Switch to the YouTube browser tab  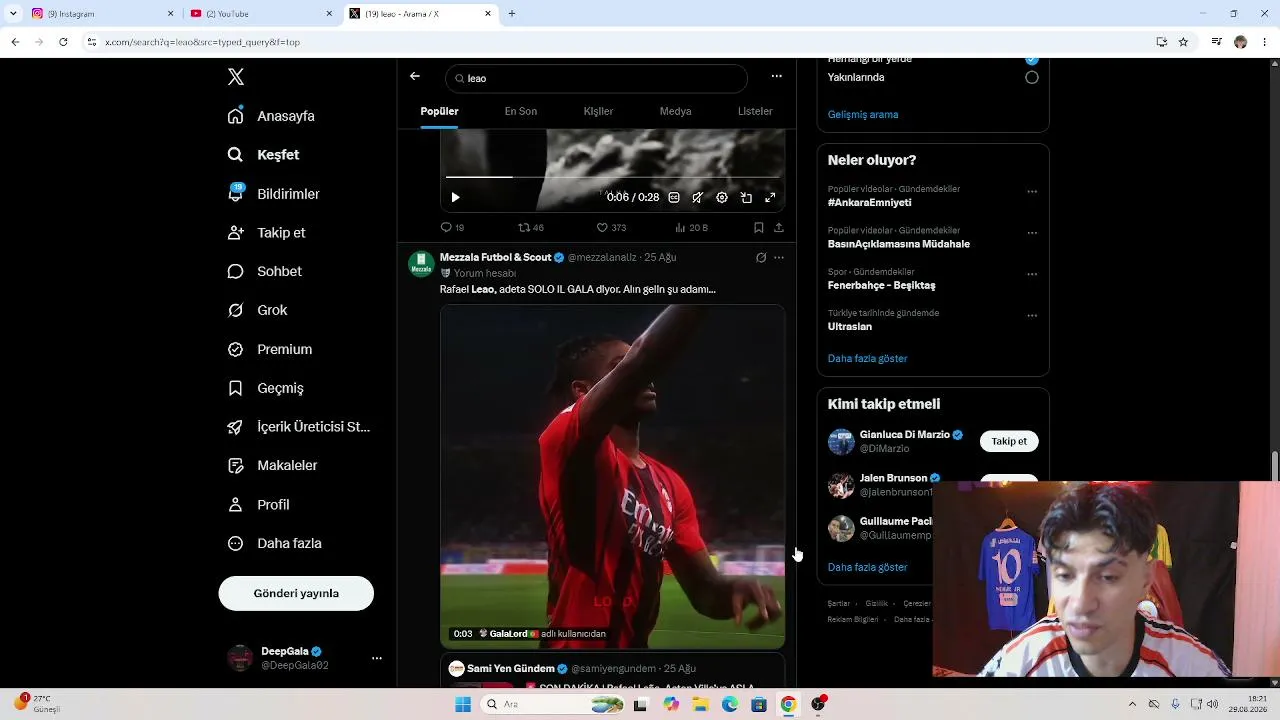(260, 14)
